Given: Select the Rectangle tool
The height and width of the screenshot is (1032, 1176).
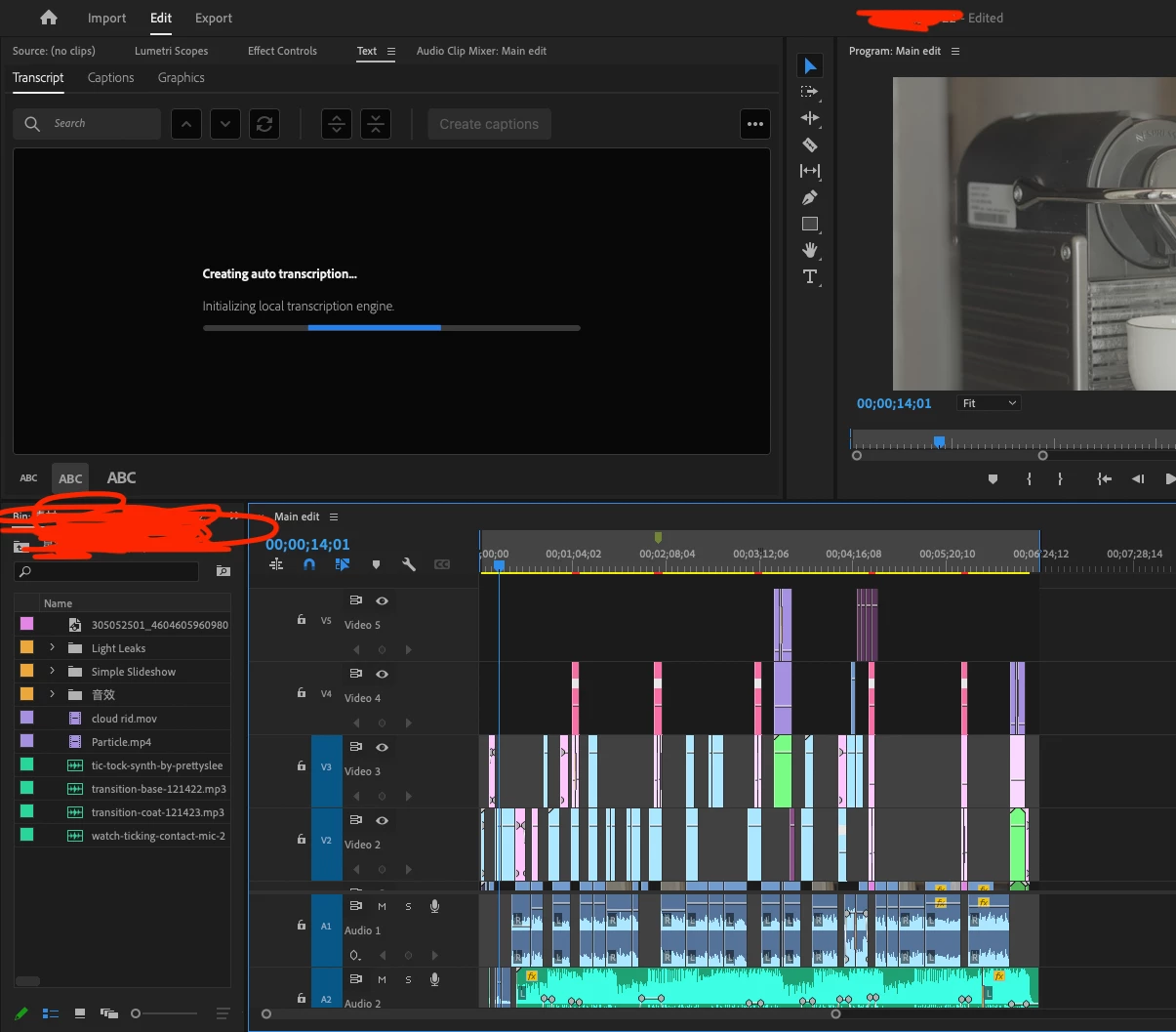Looking at the screenshot, I should coord(810,224).
